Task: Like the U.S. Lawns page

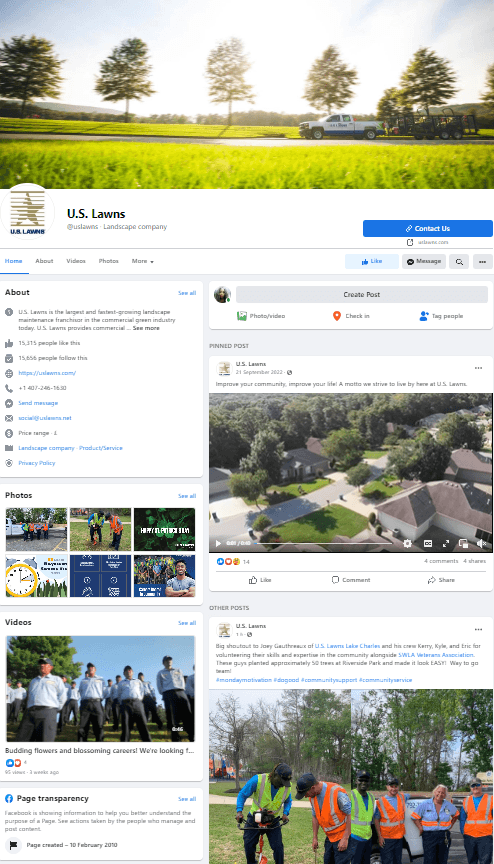Action: point(372,261)
